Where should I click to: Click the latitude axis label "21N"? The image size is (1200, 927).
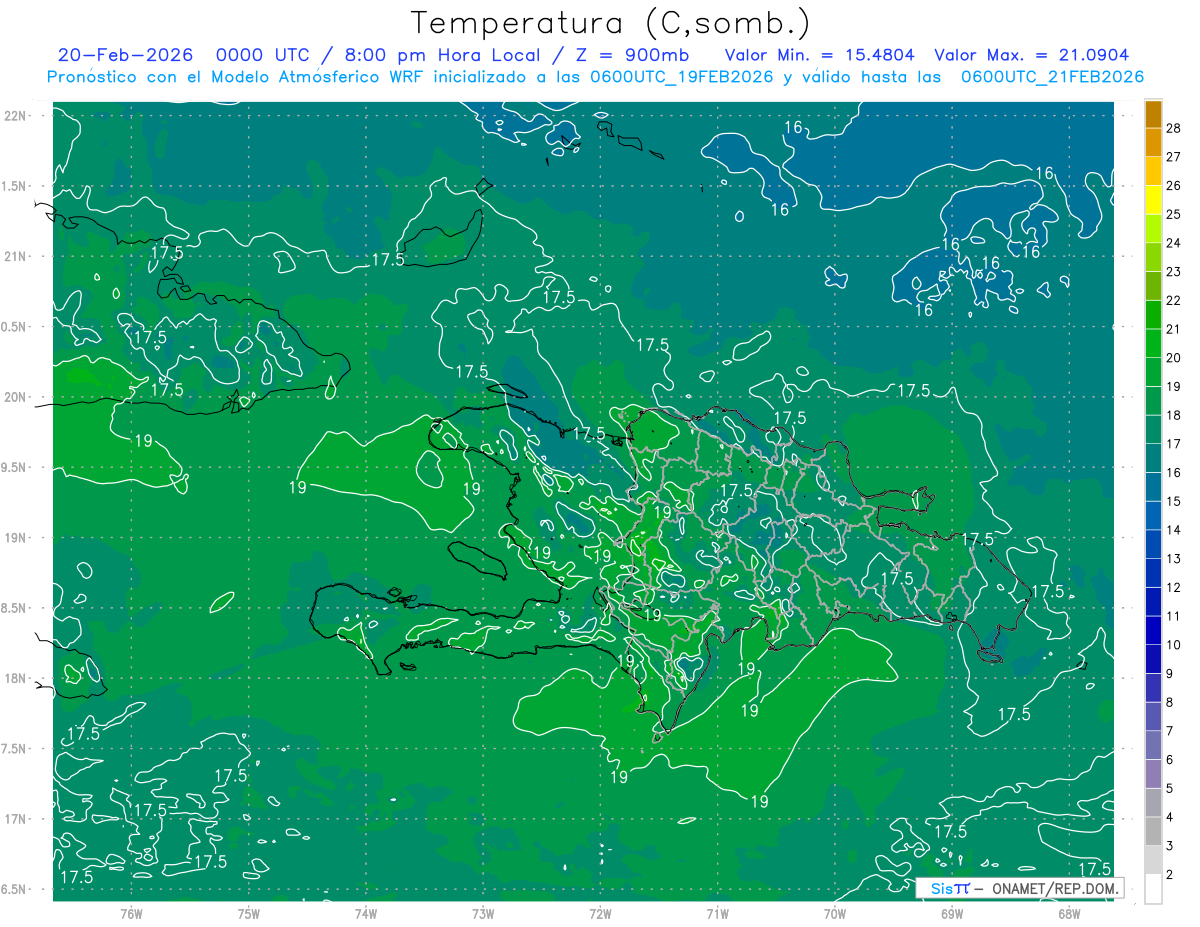16,256
